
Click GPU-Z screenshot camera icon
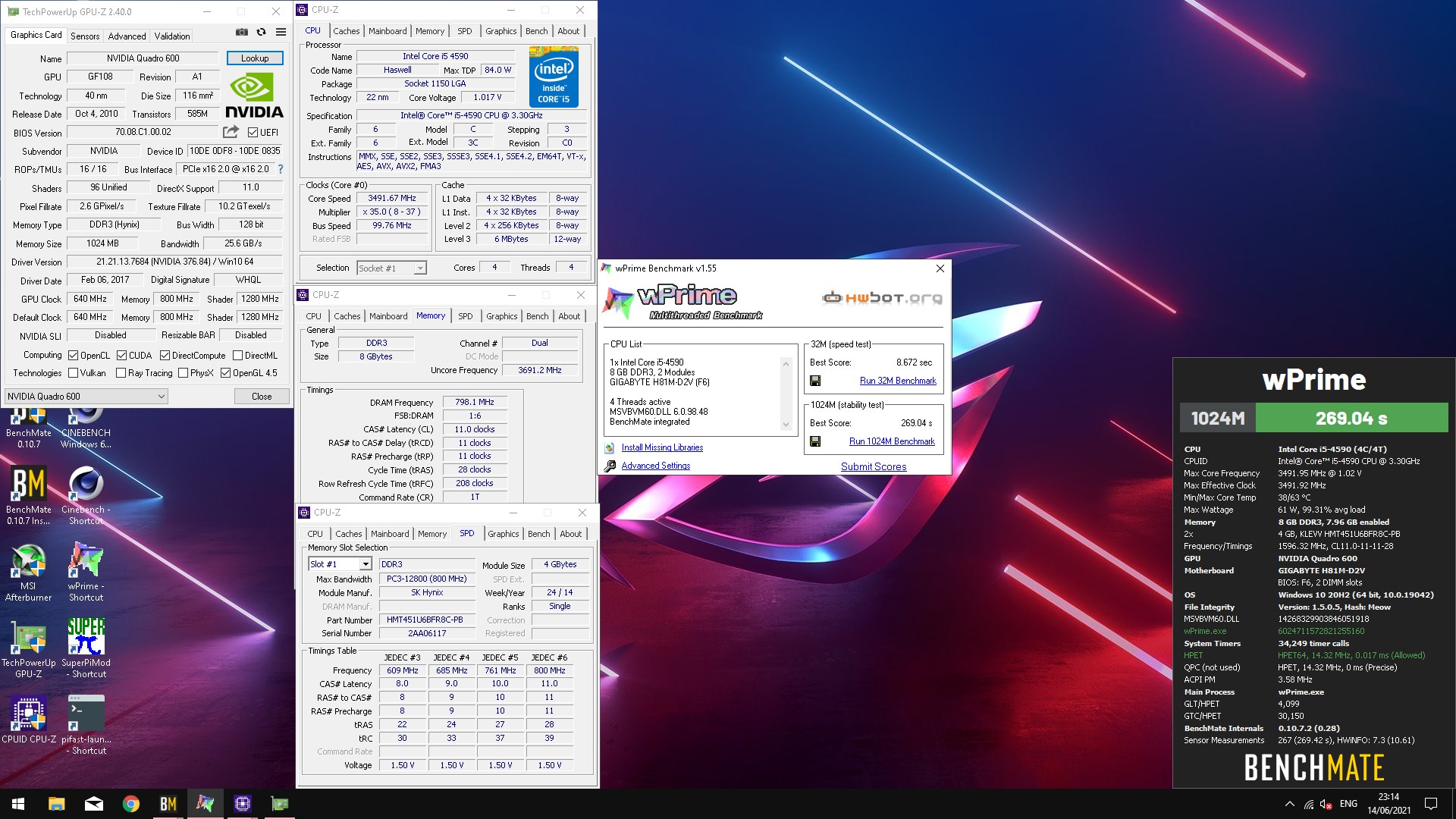coord(241,32)
